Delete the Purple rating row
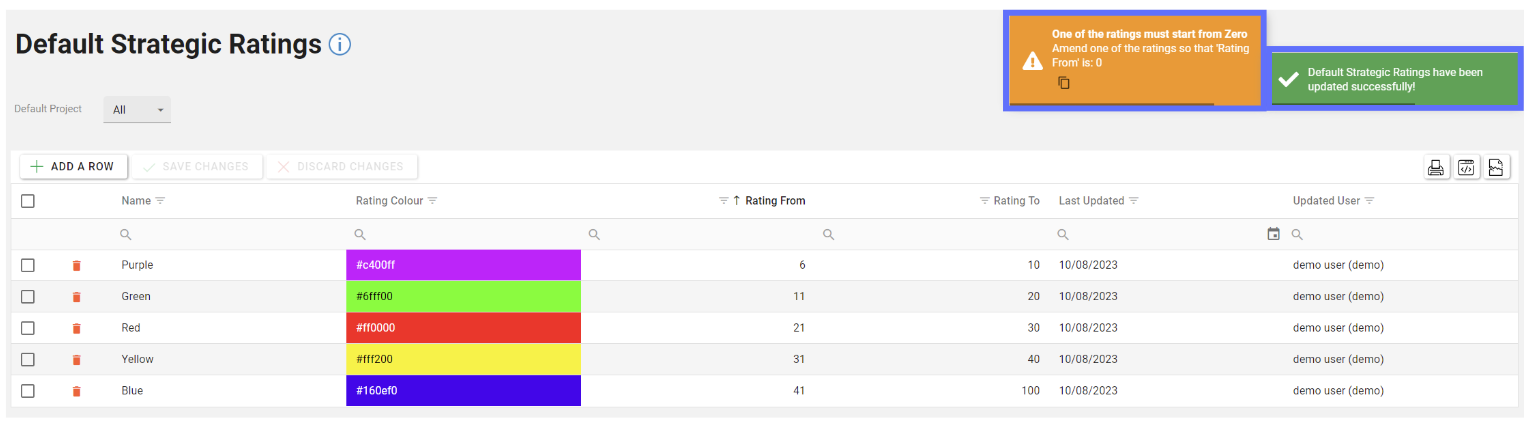This screenshot has height=426, width=1533. tap(77, 266)
